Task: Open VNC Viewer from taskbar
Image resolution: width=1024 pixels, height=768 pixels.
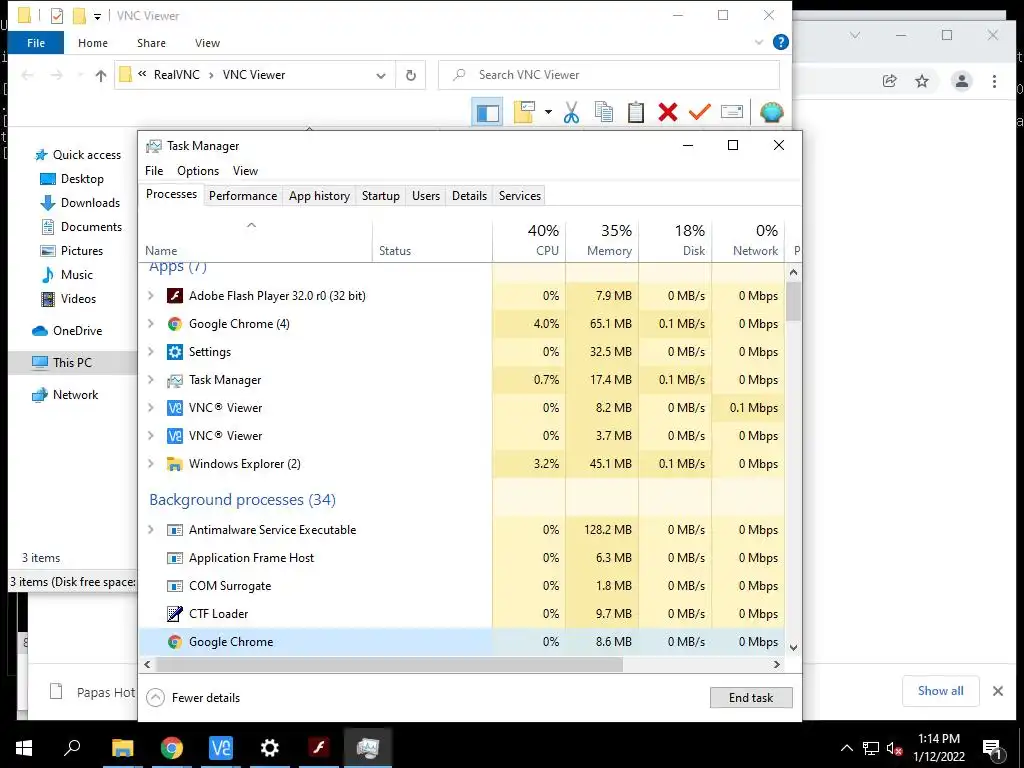Action: pyautogui.click(x=220, y=748)
